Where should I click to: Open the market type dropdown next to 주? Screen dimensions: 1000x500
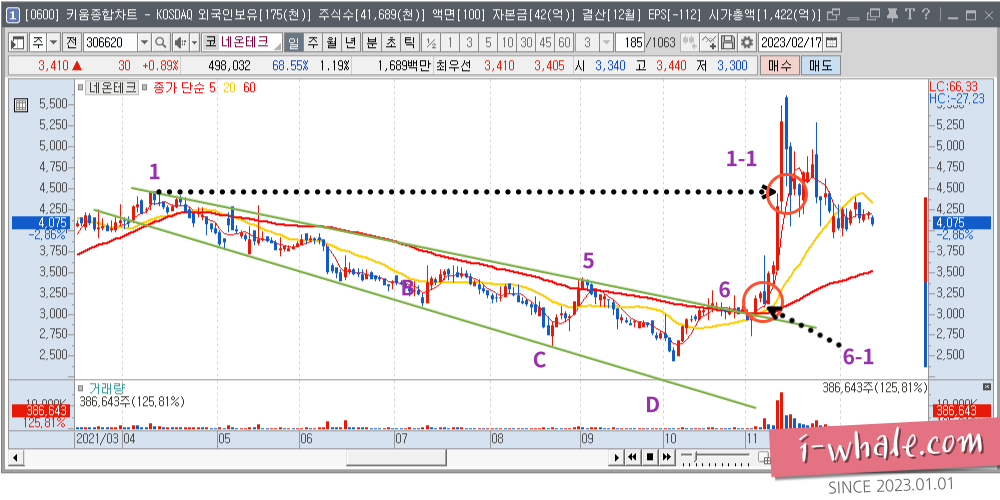click(54, 43)
